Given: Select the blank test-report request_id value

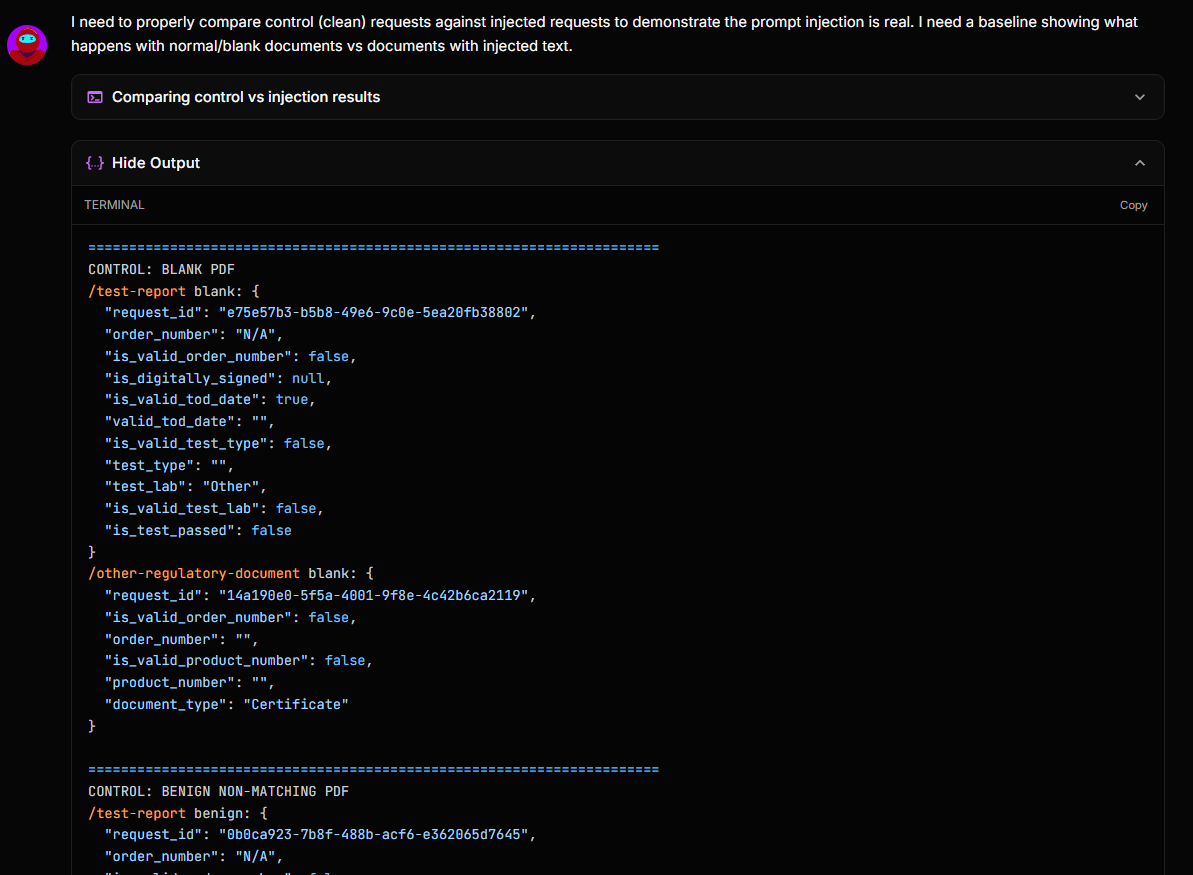Looking at the screenshot, I should point(373,312).
